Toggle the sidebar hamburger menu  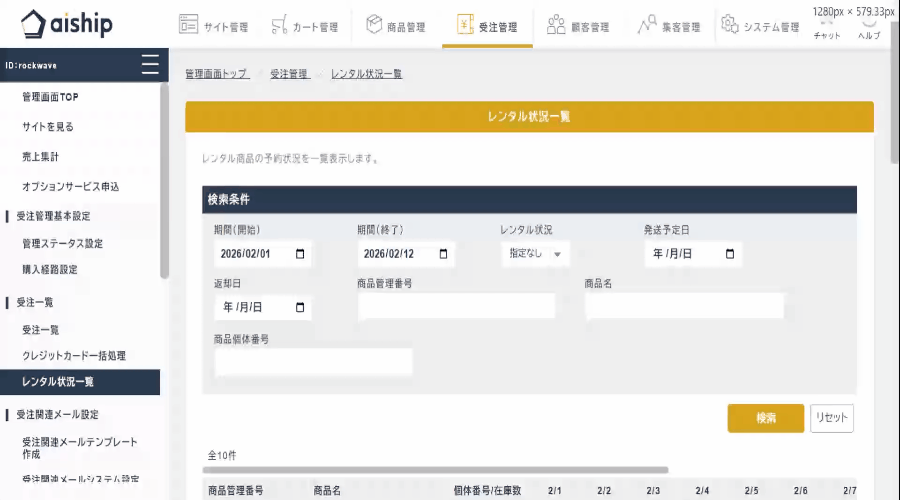(150, 65)
